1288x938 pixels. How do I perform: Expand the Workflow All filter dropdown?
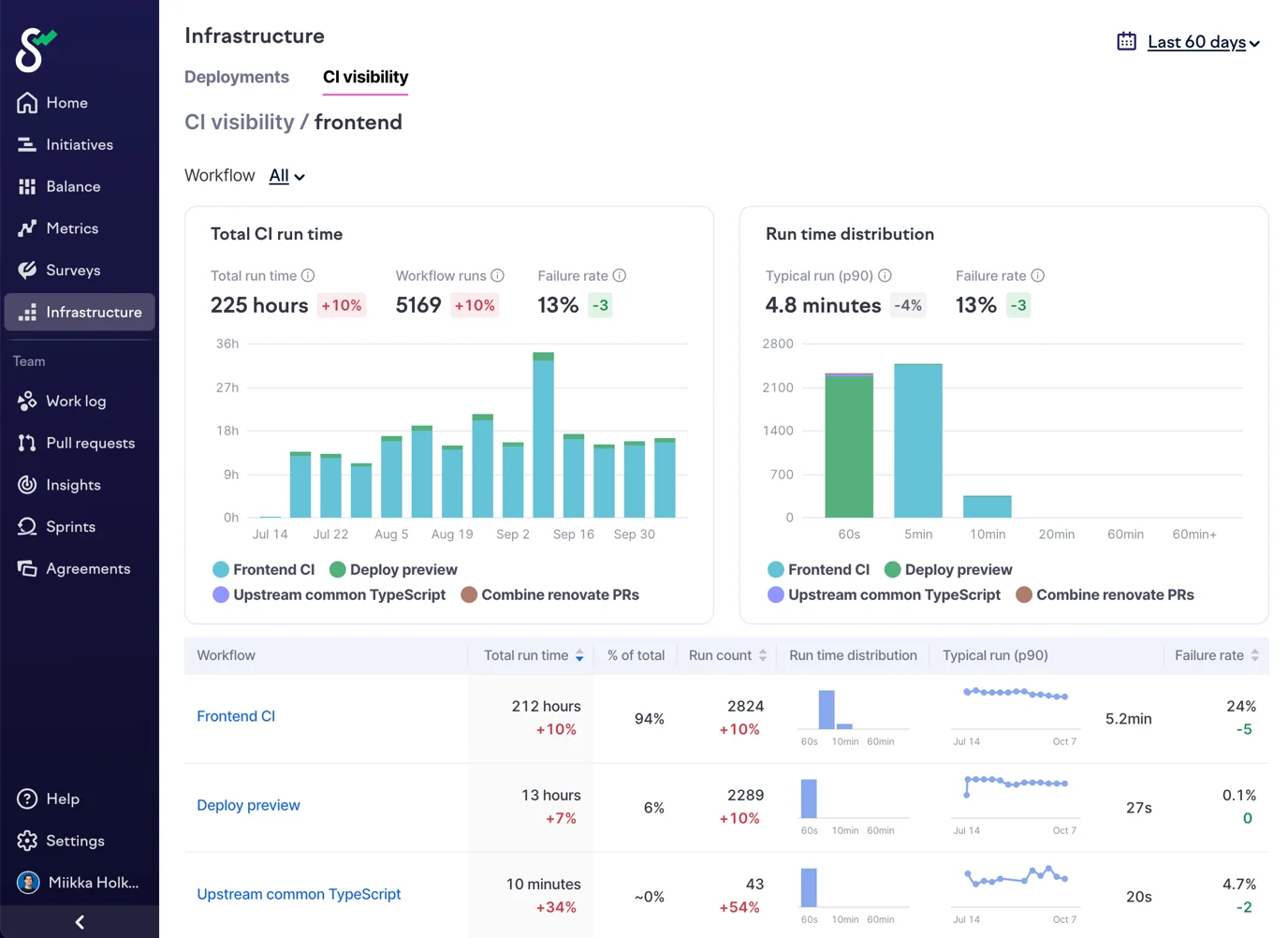[286, 176]
